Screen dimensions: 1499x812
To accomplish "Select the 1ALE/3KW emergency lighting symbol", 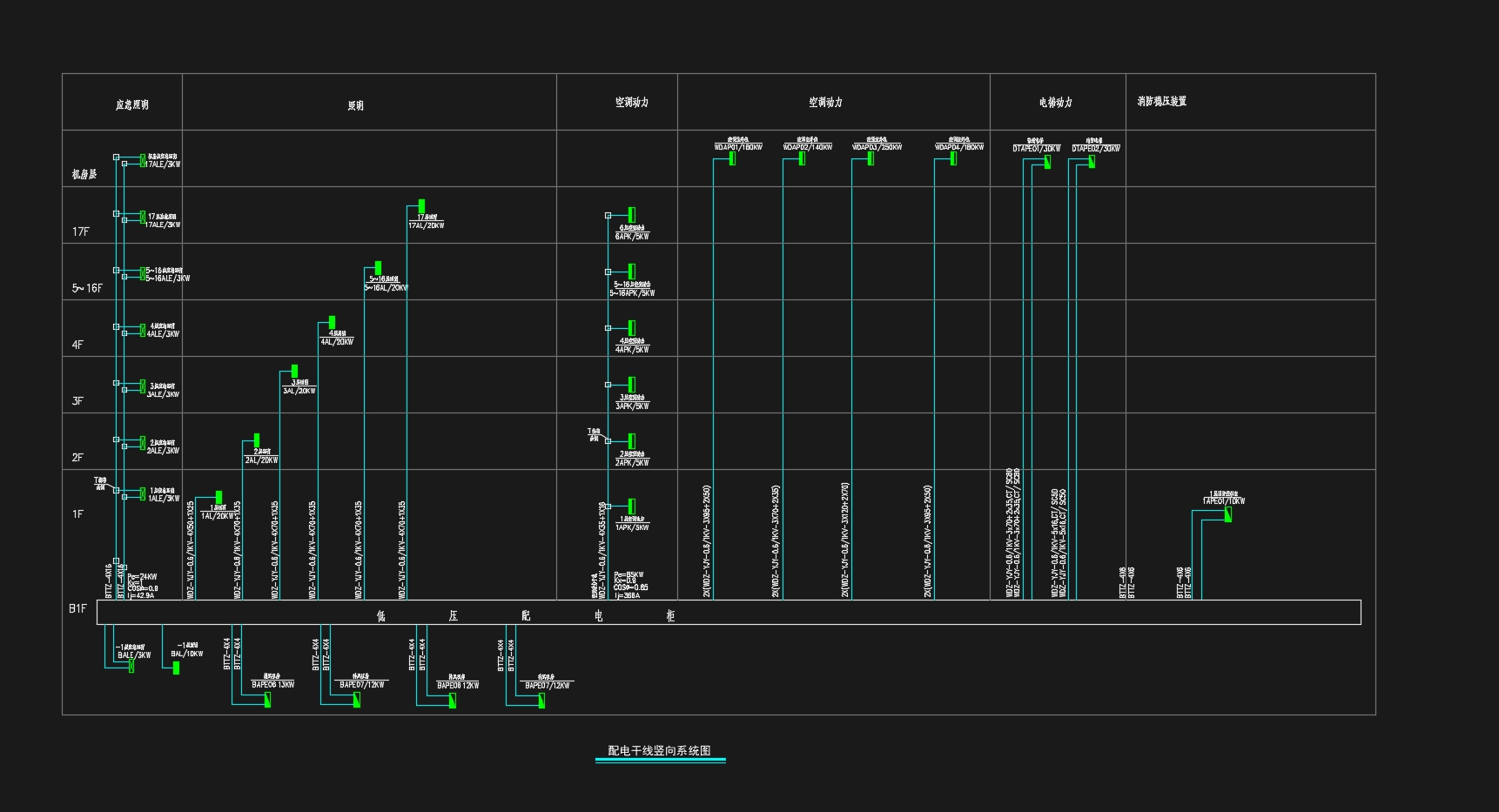I will click(x=143, y=493).
